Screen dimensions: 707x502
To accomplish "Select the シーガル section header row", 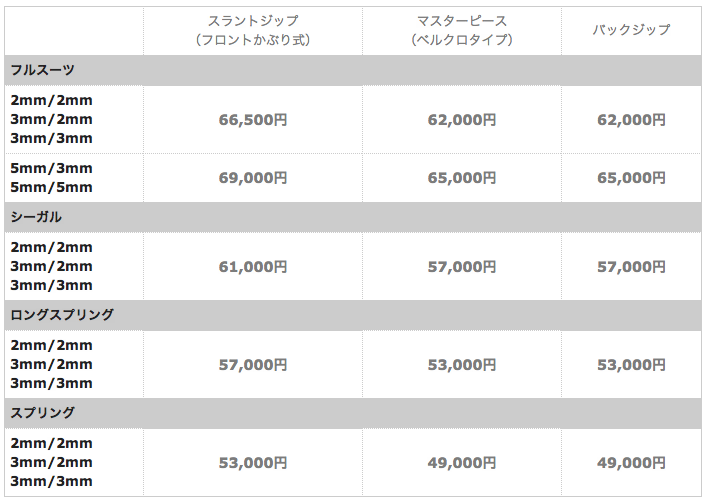I will [x=353, y=217].
